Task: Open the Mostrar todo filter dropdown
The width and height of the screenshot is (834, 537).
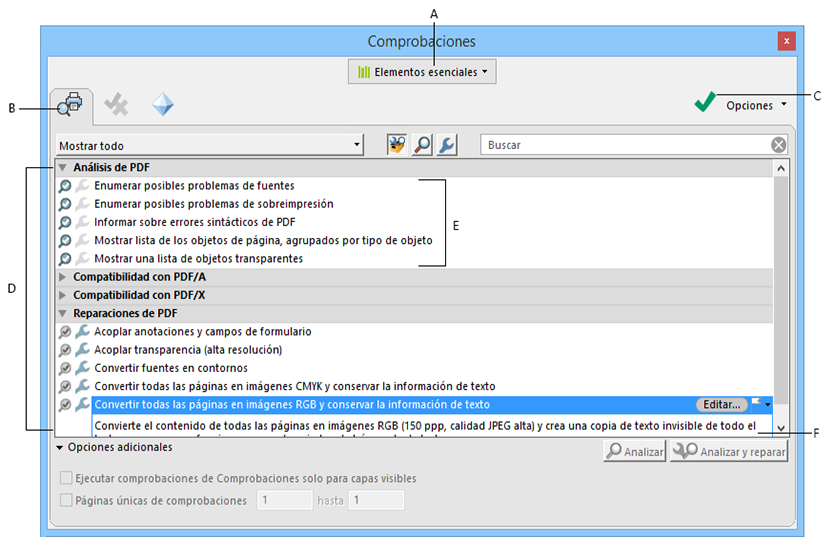Action: [210, 145]
